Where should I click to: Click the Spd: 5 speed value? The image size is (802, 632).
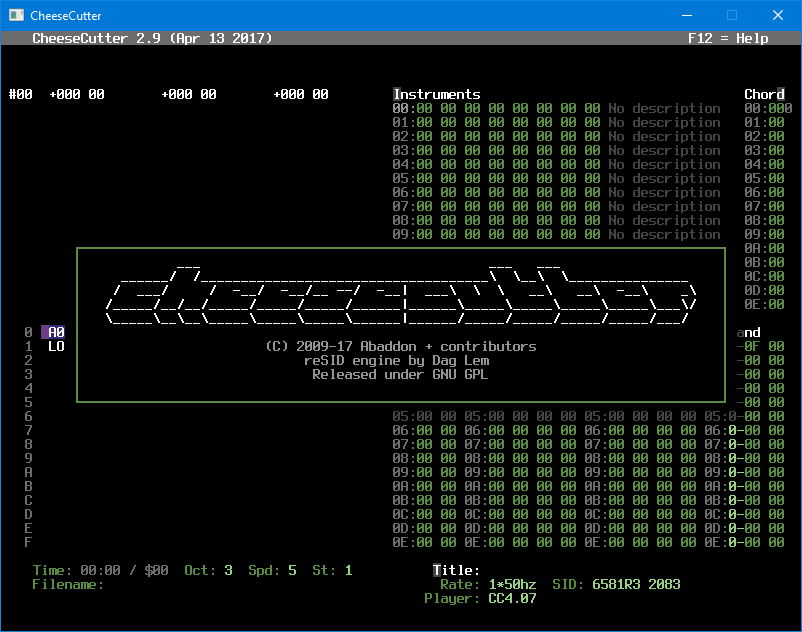292,571
